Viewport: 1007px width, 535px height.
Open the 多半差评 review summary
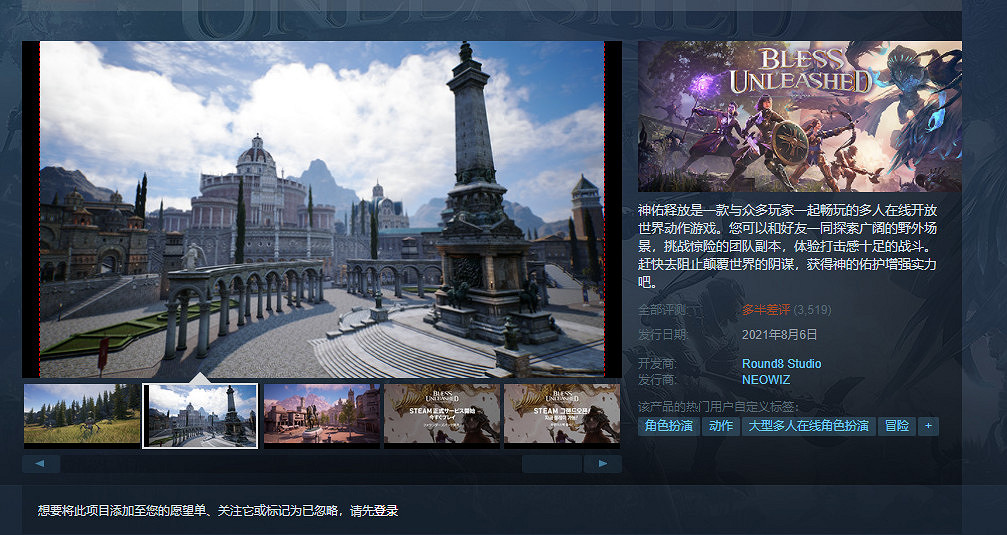pos(766,310)
